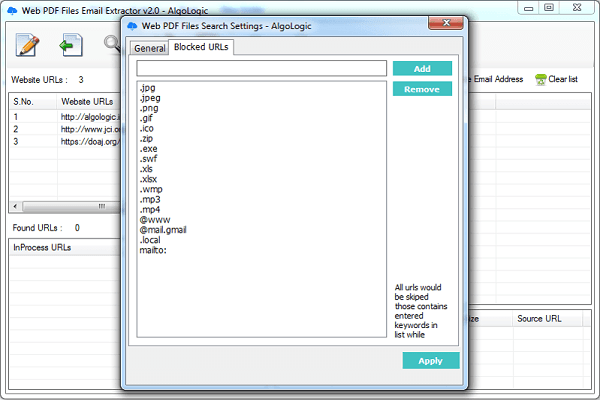This screenshot has height=400, width=600.
Task: Click the Add button
Action: (x=422, y=69)
